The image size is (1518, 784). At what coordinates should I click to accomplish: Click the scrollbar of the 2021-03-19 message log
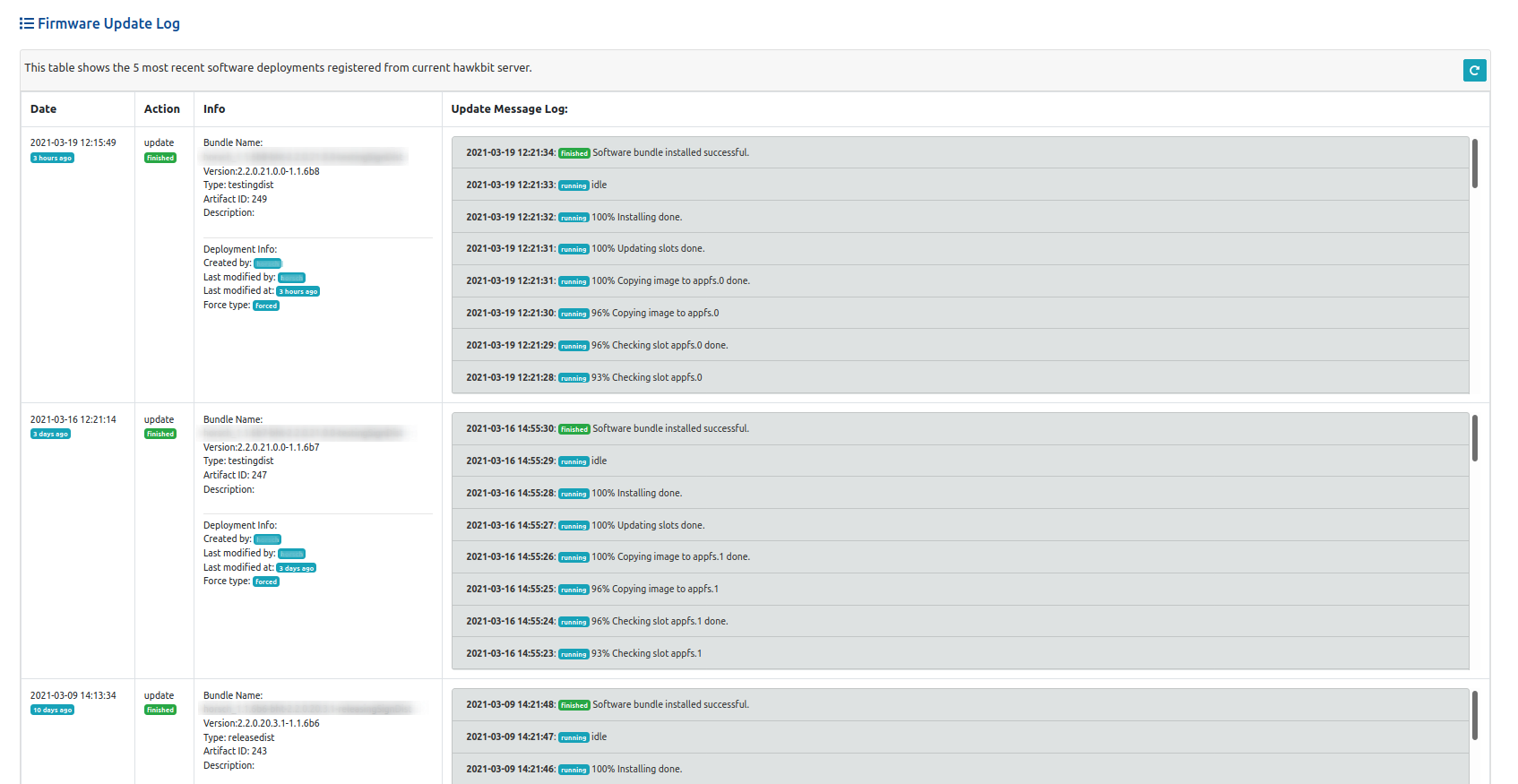pos(1475,164)
